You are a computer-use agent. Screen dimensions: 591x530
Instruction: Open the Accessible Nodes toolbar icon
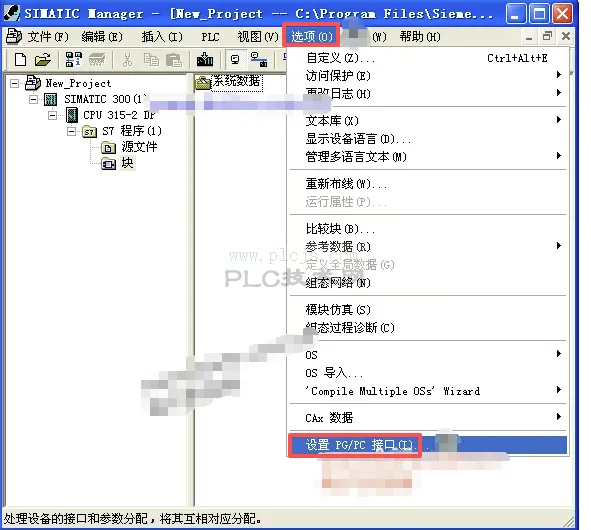point(73,60)
